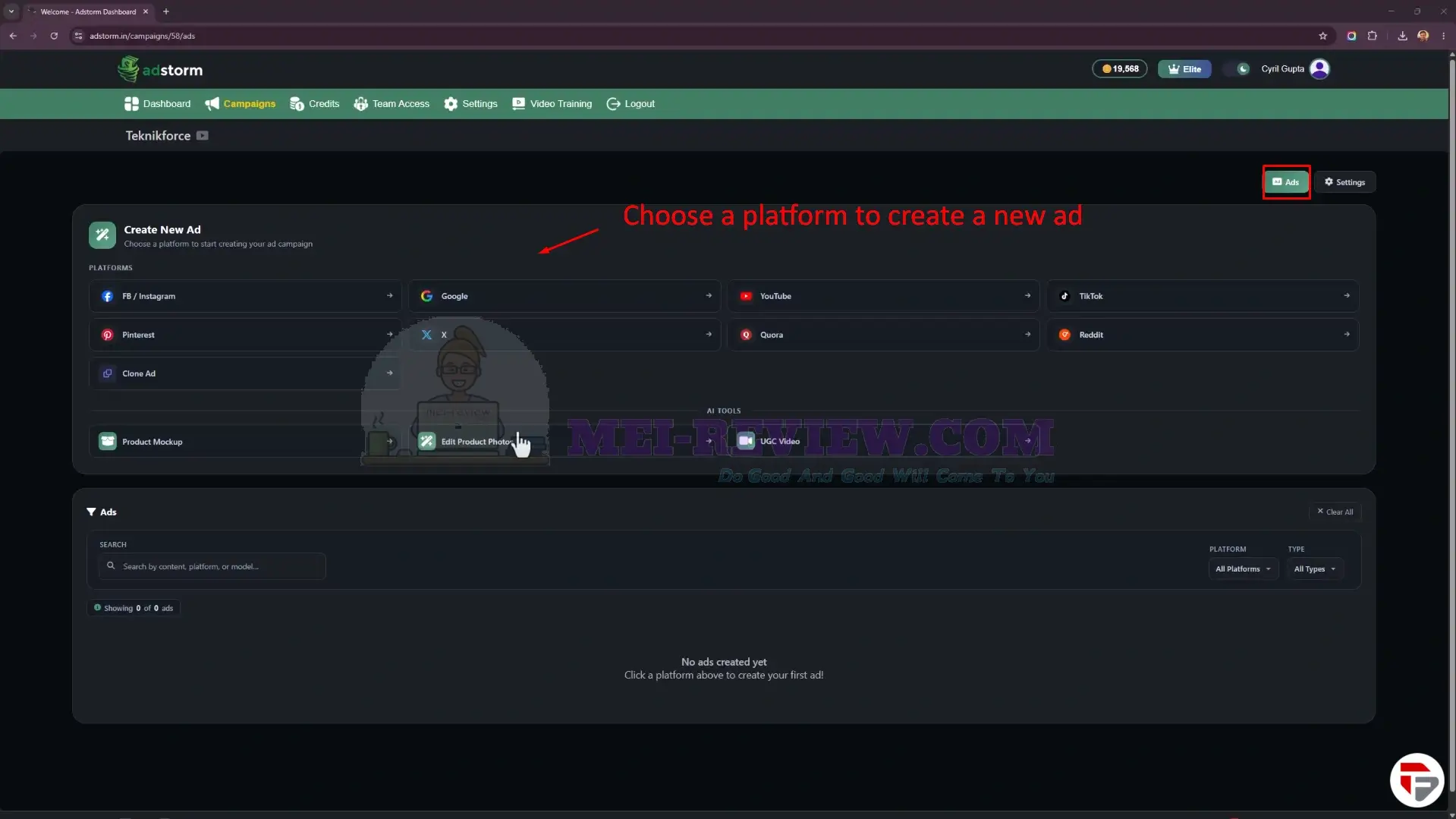1456x819 pixels.
Task: Click the Google G icon
Action: click(427, 296)
